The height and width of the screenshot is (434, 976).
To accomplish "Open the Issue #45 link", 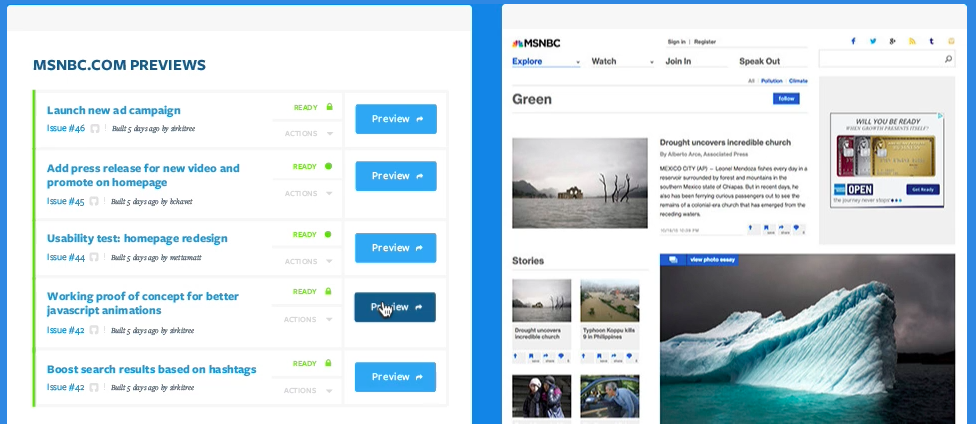I will click(x=66, y=201).
